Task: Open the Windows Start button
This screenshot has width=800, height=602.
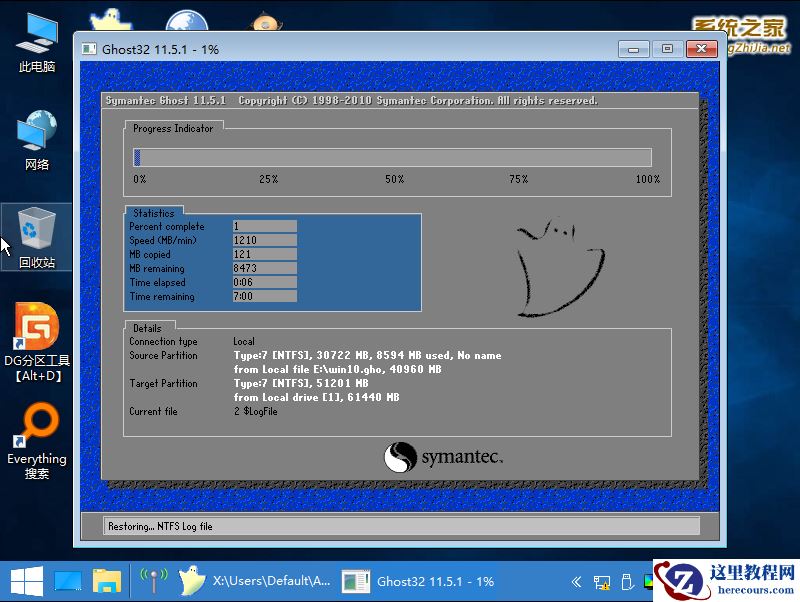Action: pos(27,582)
